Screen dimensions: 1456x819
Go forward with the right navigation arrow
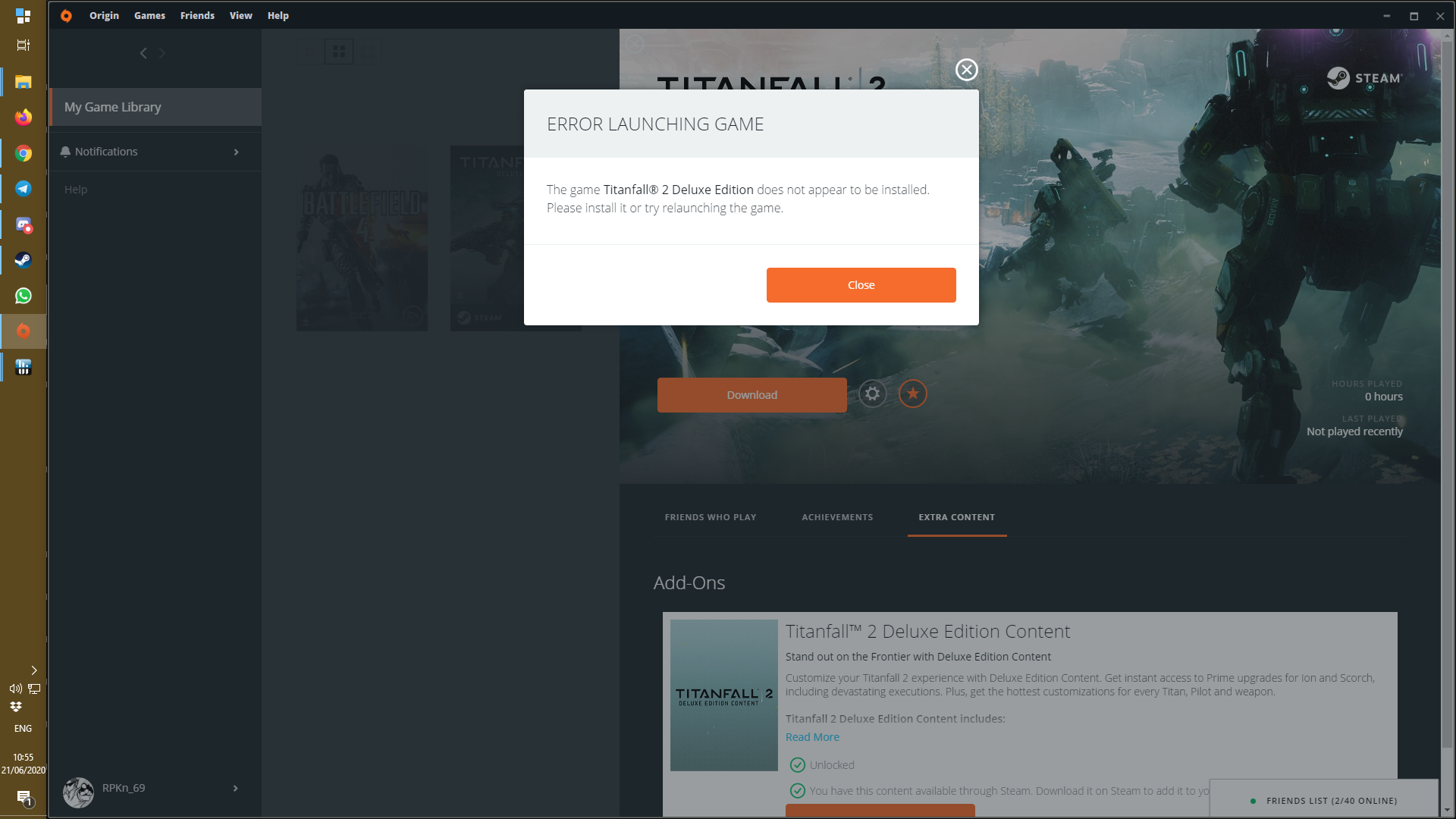(x=162, y=53)
